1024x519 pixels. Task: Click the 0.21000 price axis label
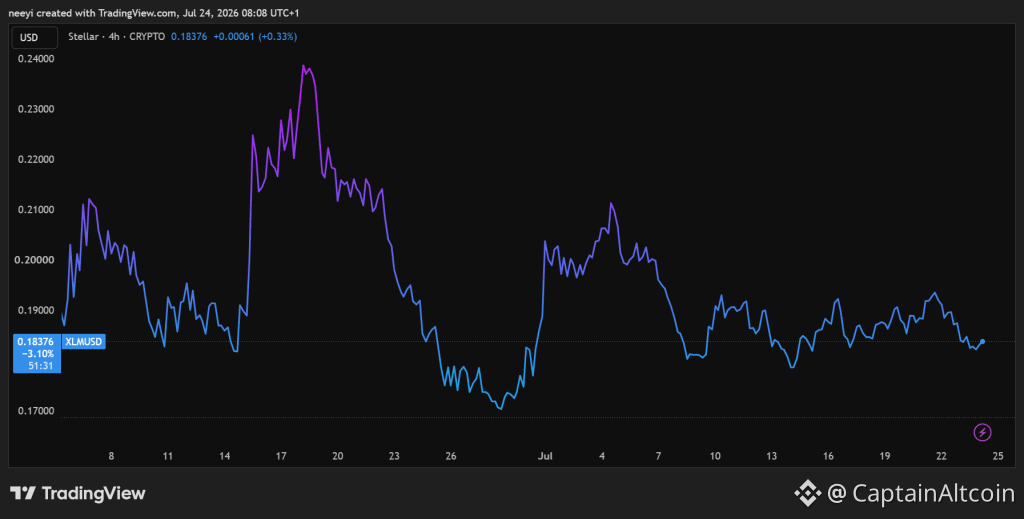pyautogui.click(x=36, y=210)
